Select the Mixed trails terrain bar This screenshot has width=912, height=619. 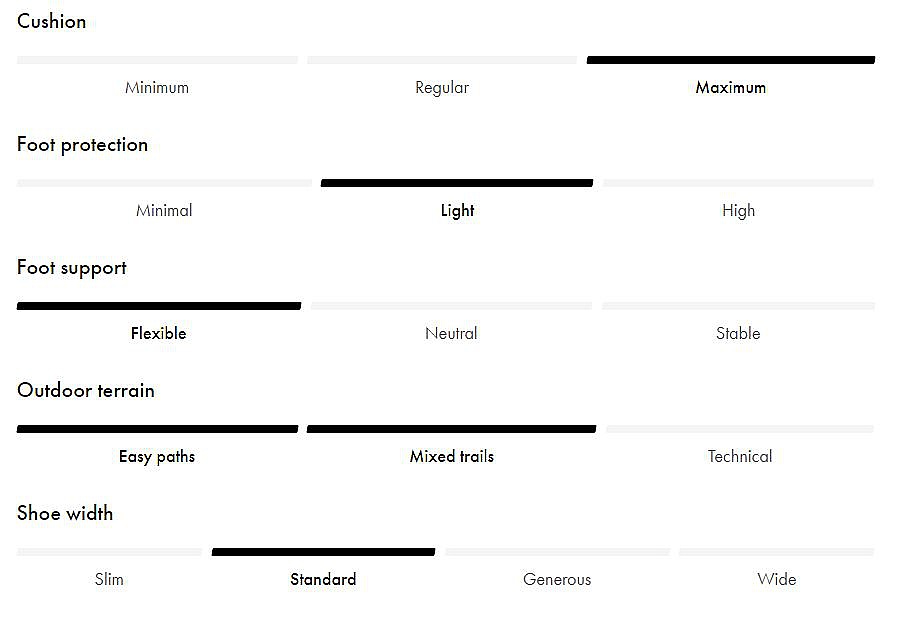[451, 429]
